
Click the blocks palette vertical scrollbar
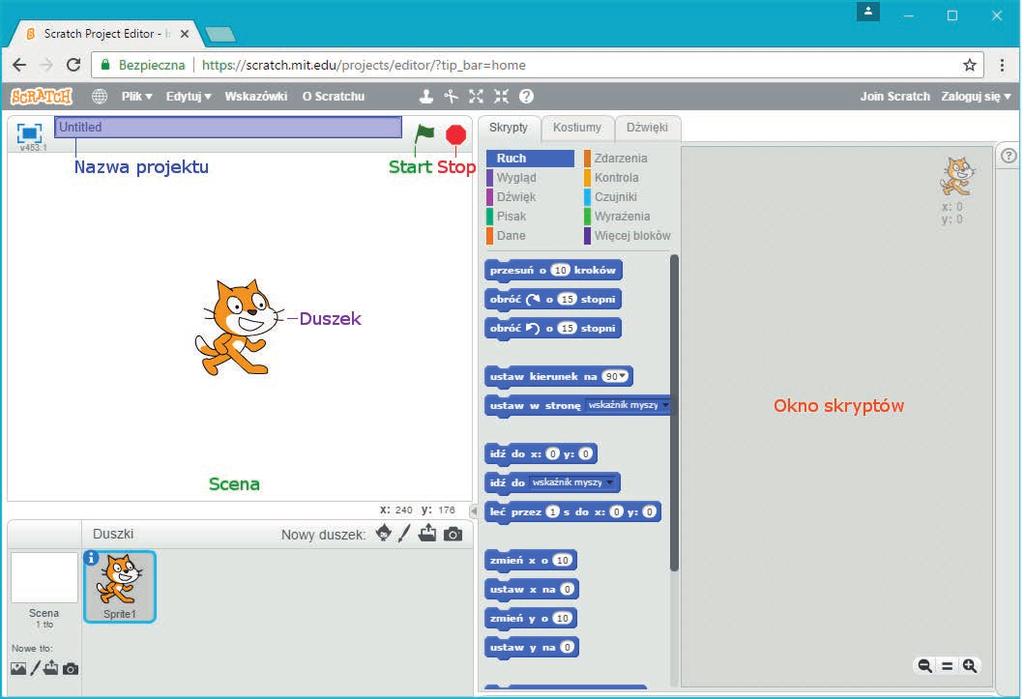674,413
